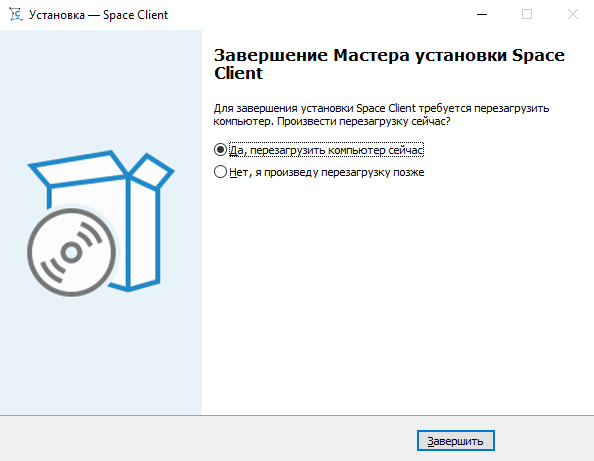Click the grey installation disc graphic
This screenshot has width=594, height=461.
(x=71, y=252)
